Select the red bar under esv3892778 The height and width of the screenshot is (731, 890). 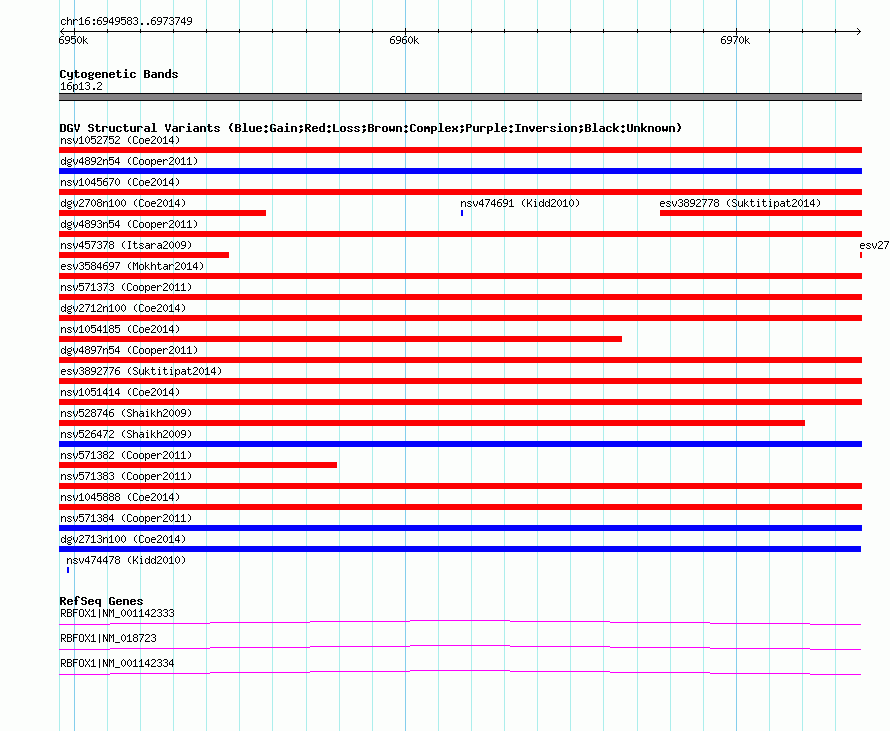click(x=761, y=213)
